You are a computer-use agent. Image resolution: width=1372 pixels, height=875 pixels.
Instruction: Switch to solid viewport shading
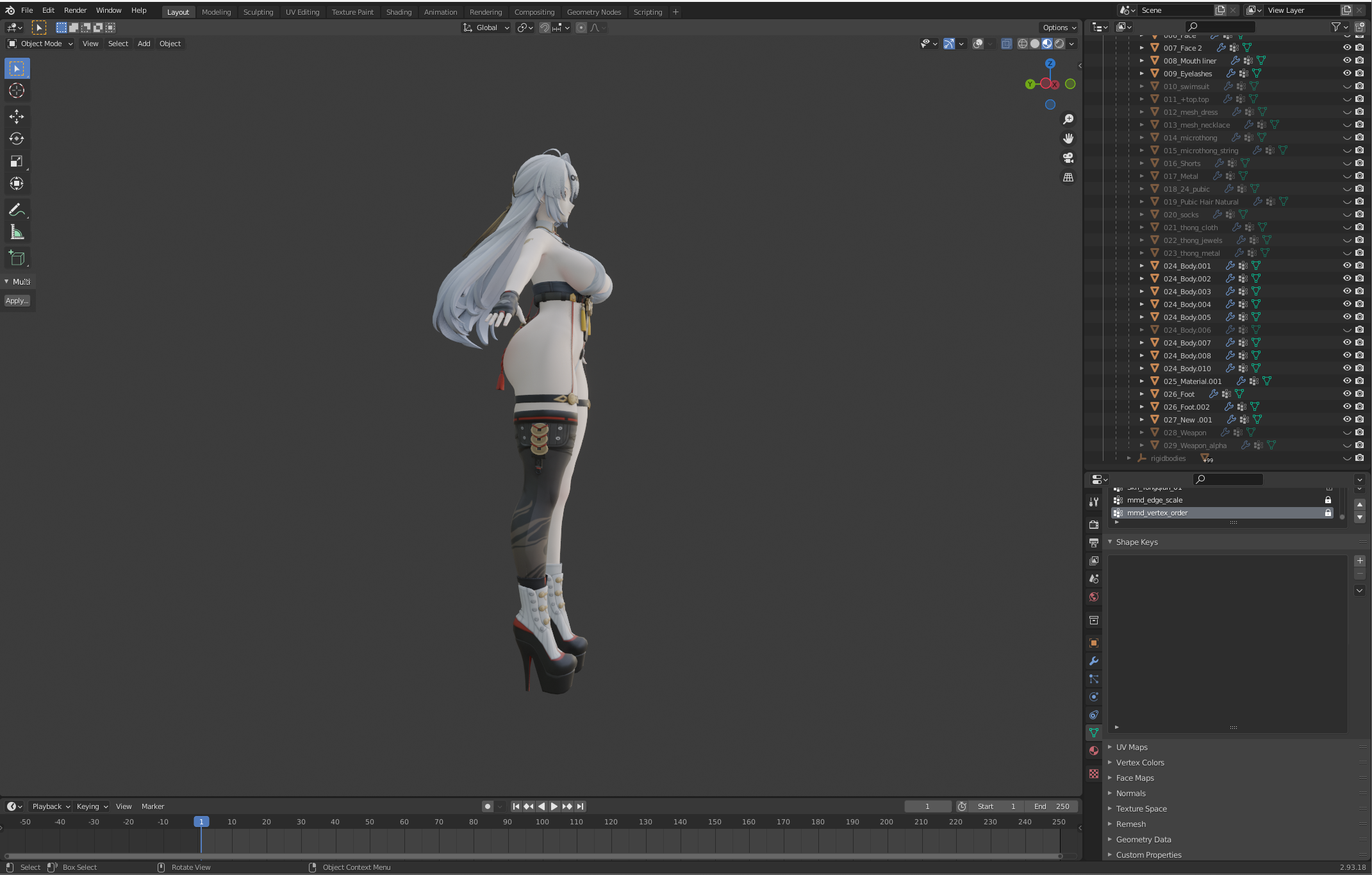tap(1035, 44)
